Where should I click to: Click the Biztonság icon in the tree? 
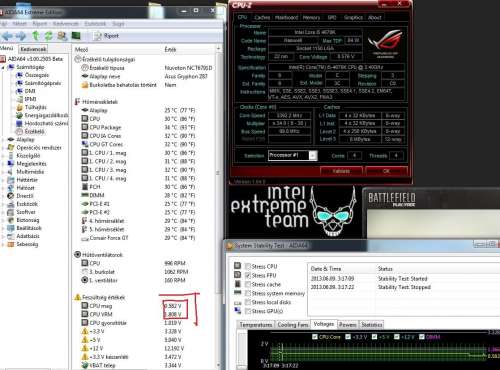[11, 220]
